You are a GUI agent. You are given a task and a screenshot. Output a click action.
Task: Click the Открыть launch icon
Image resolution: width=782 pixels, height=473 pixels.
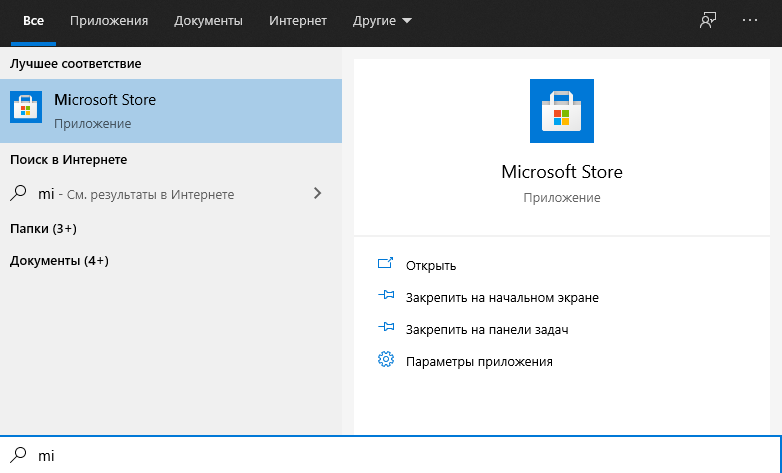(x=386, y=263)
